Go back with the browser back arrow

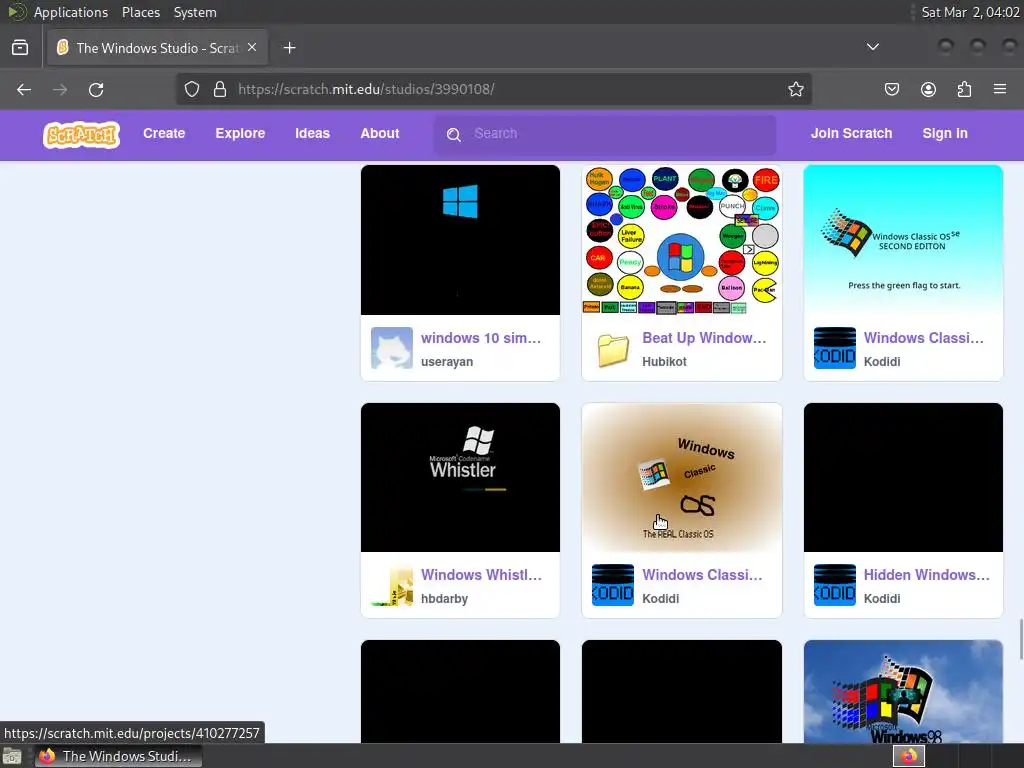24,89
